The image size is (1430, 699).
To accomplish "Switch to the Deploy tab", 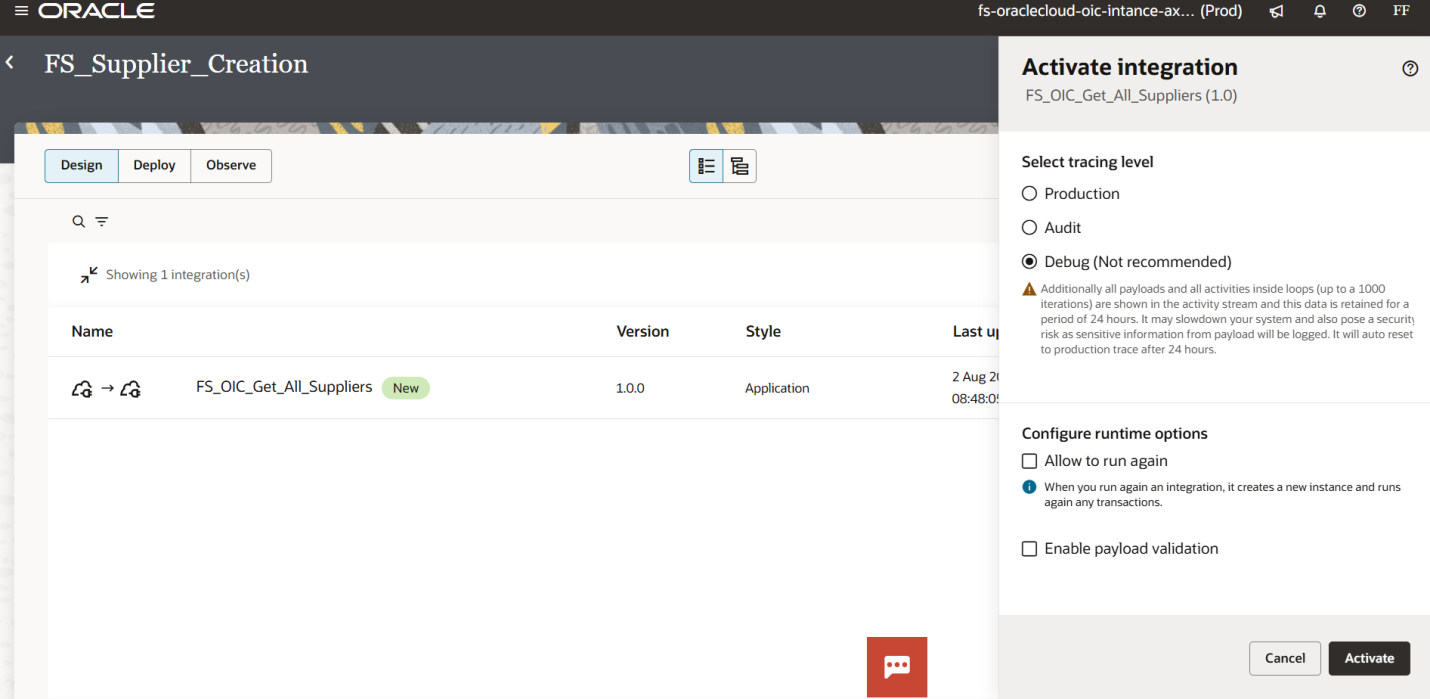I will pos(155,166).
